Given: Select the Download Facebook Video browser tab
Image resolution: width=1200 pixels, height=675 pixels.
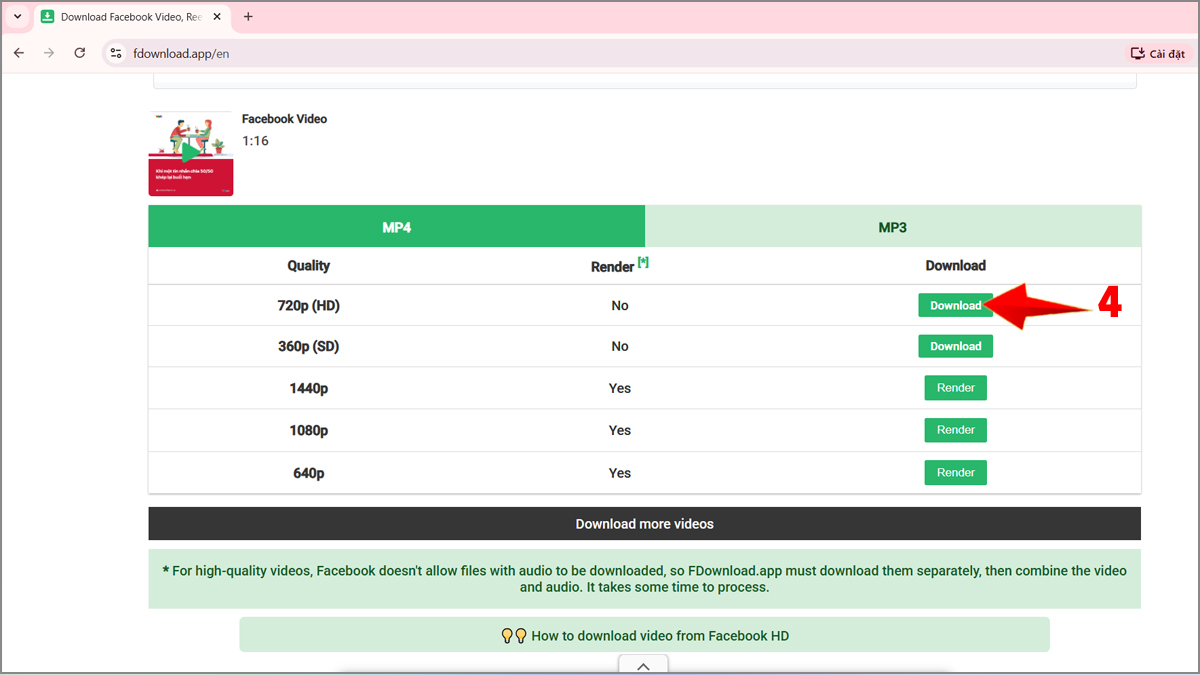Looking at the screenshot, I should pyautogui.click(x=132, y=17).
